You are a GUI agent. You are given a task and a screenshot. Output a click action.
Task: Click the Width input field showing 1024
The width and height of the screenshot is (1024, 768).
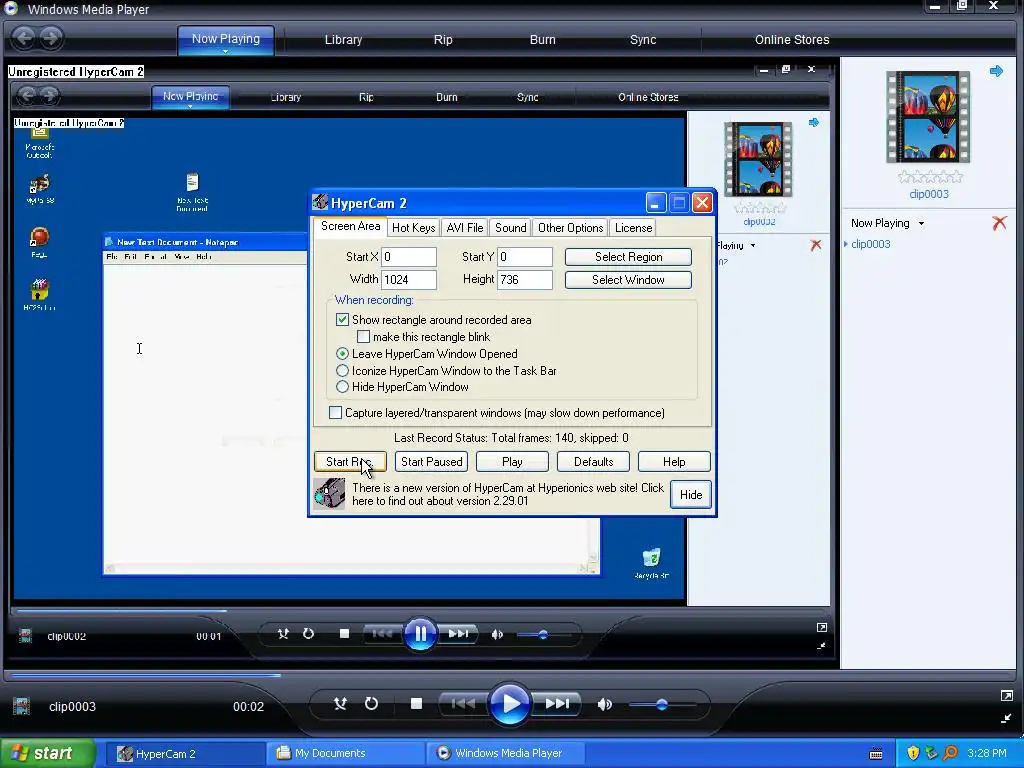tap(409, 280)
